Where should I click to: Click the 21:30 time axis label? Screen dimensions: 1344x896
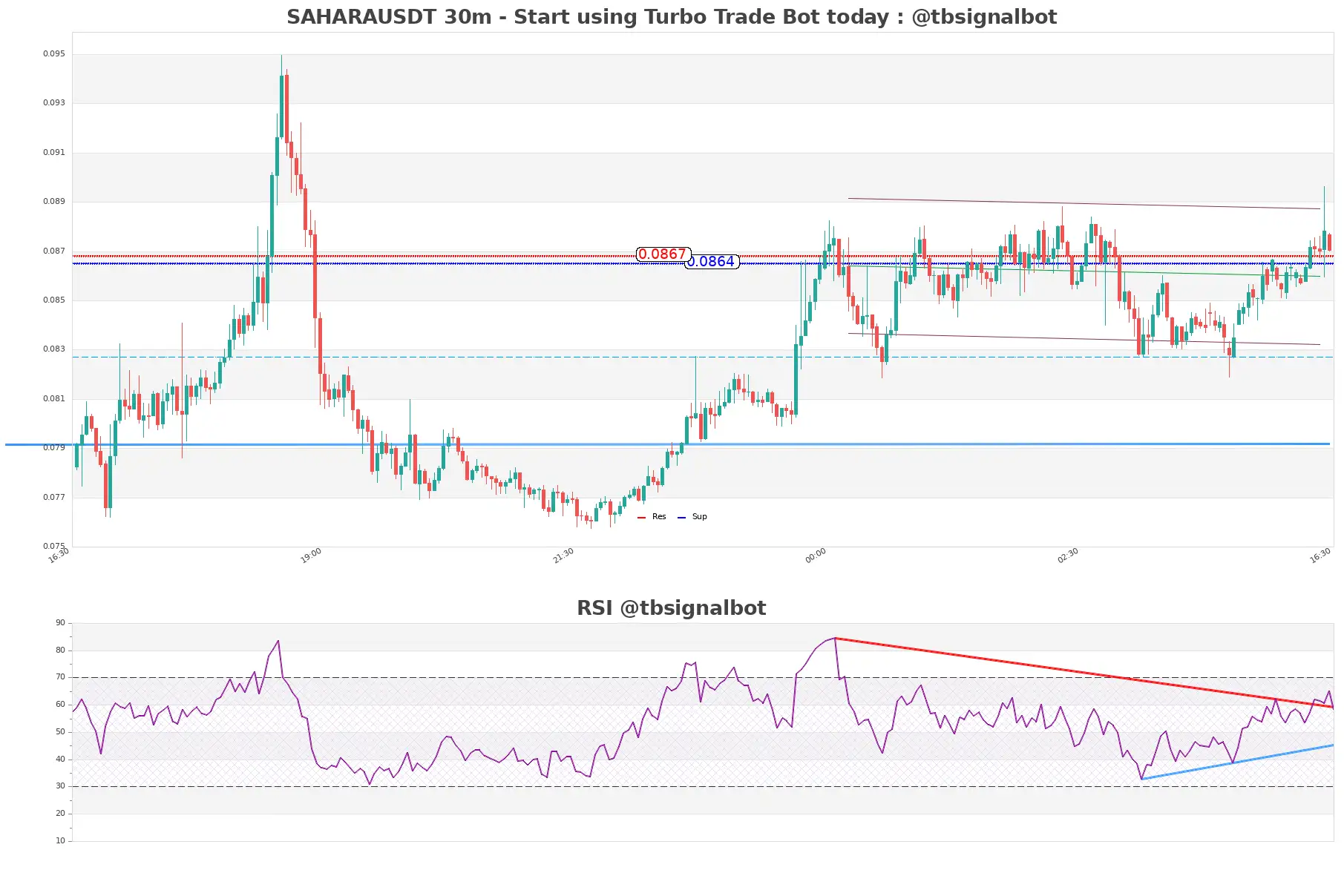[x=563, y=556]
